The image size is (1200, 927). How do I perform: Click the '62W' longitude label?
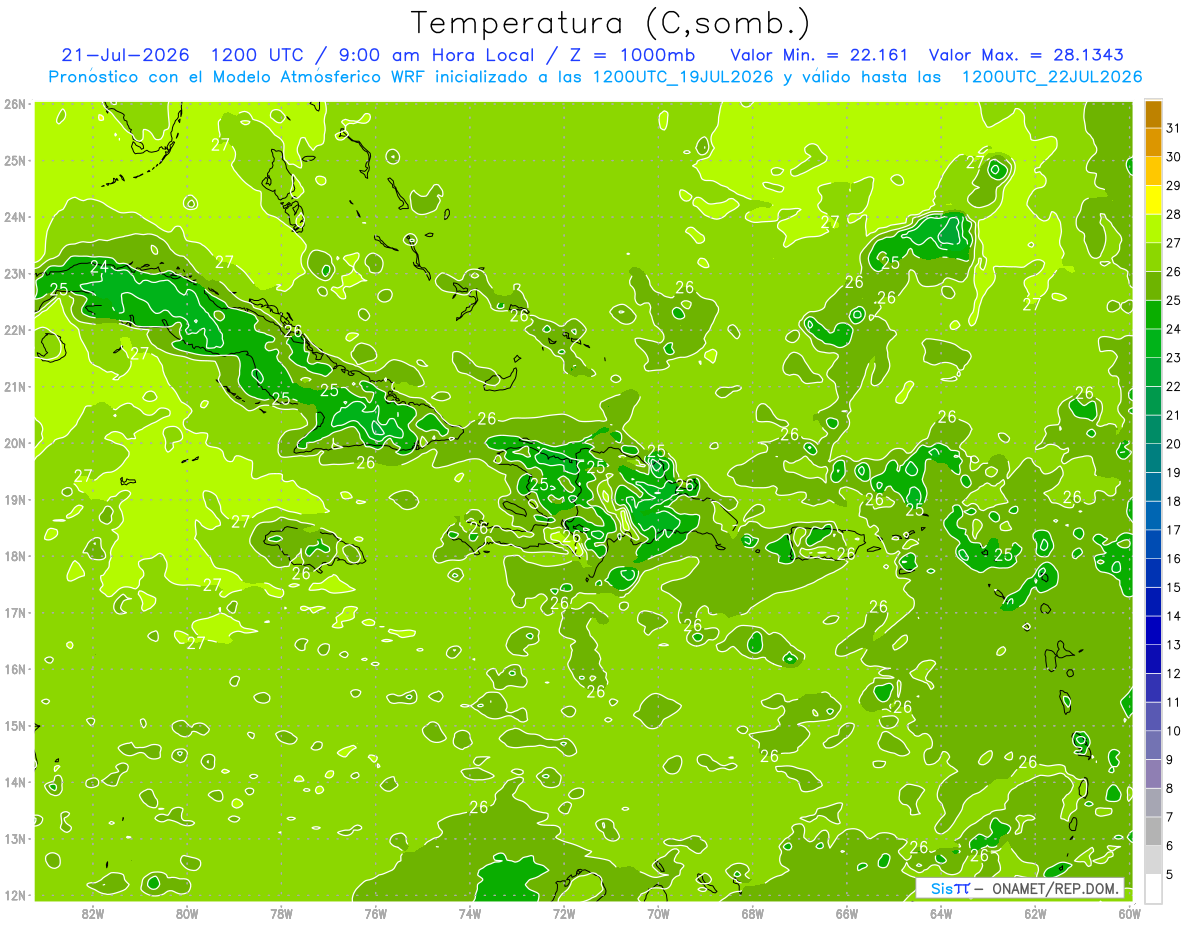pyautogui.click(x=1035, y=913)
